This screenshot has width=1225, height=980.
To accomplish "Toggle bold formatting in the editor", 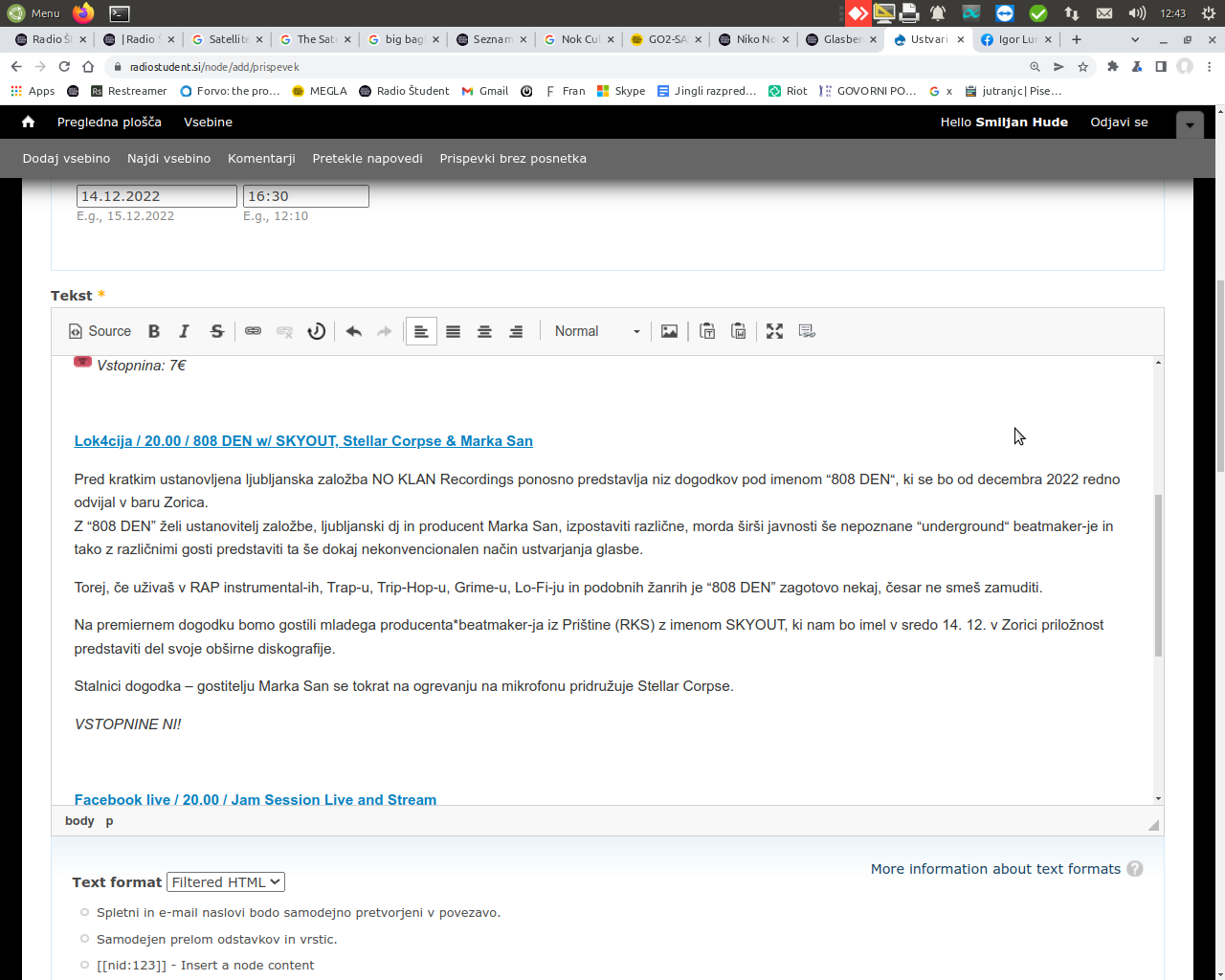I will coord(154,331).
